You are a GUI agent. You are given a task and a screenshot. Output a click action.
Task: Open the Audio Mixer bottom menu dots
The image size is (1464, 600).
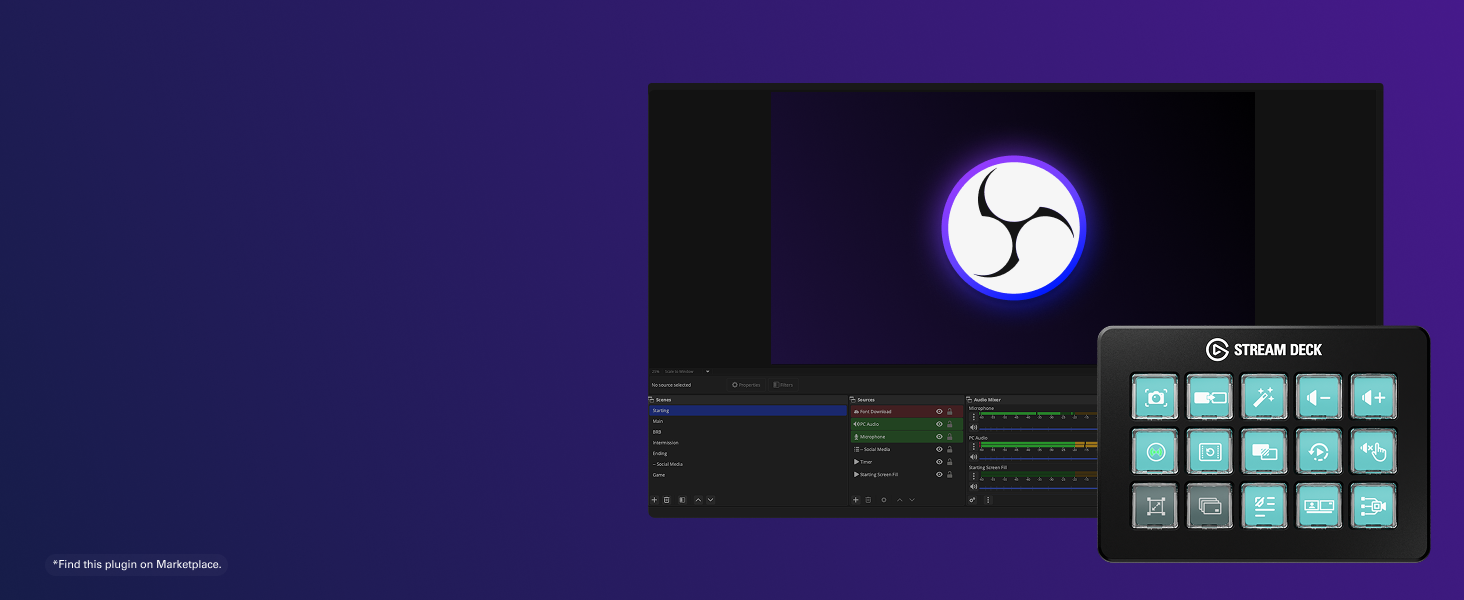(x=987, y=499)
